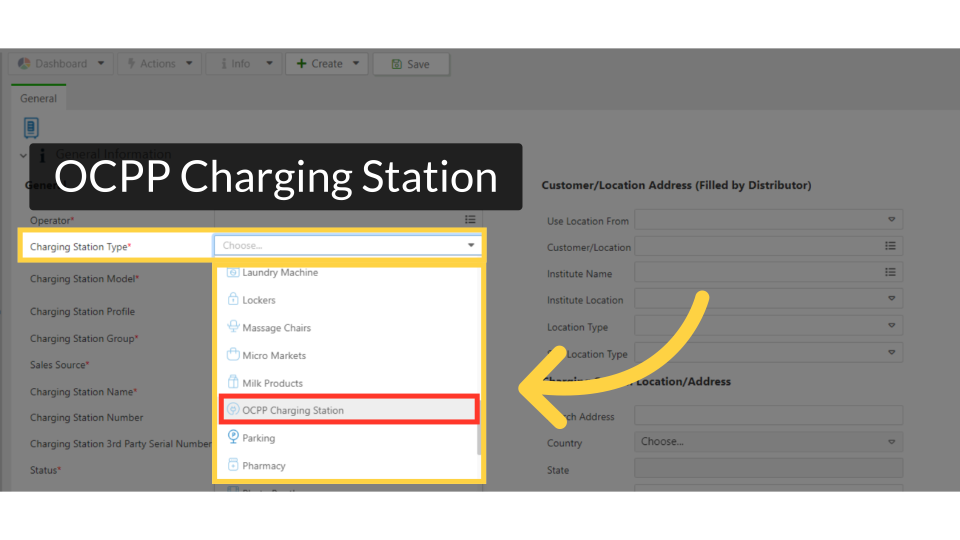Open the Institute Name list picker icon
Screen dimensions: 960x540
[890, 272]
